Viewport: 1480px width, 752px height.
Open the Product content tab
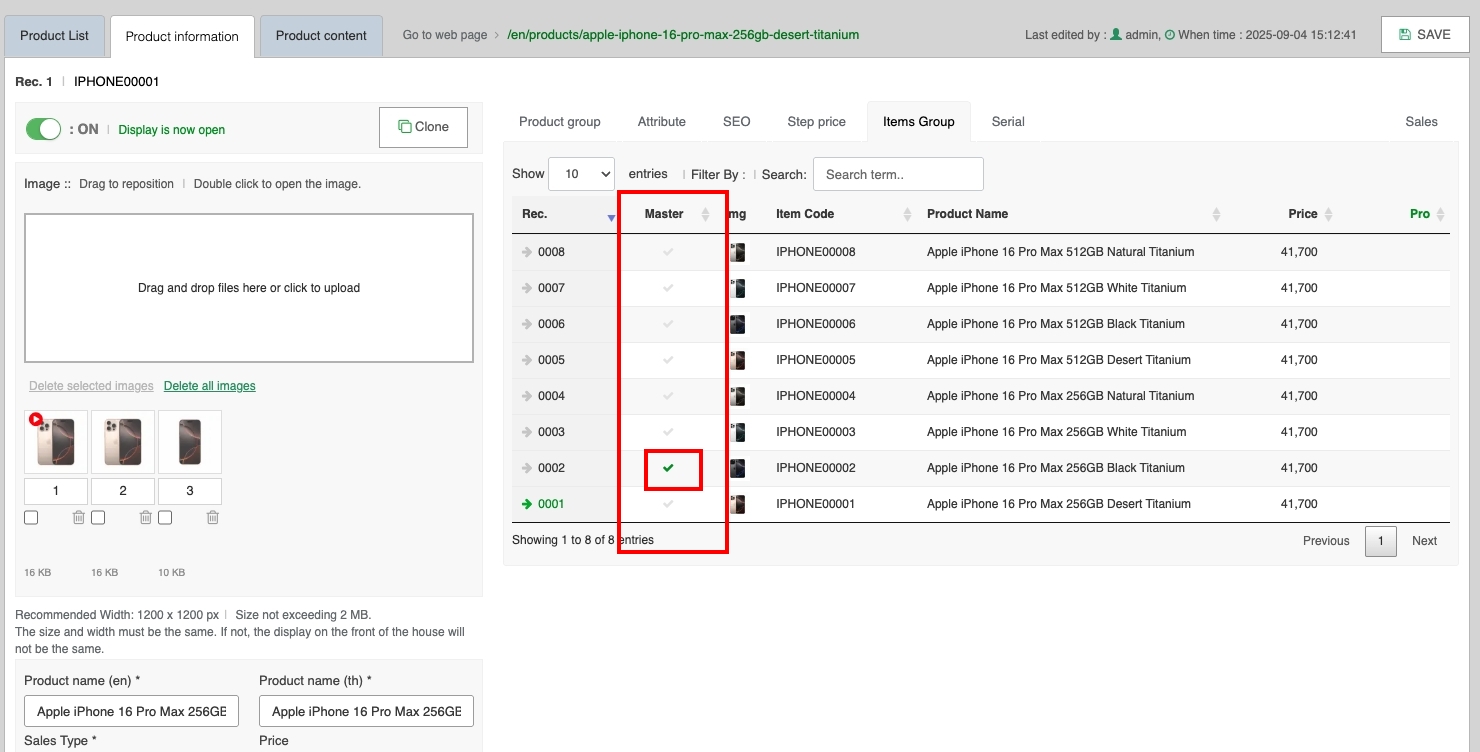(x=321, y=36)
